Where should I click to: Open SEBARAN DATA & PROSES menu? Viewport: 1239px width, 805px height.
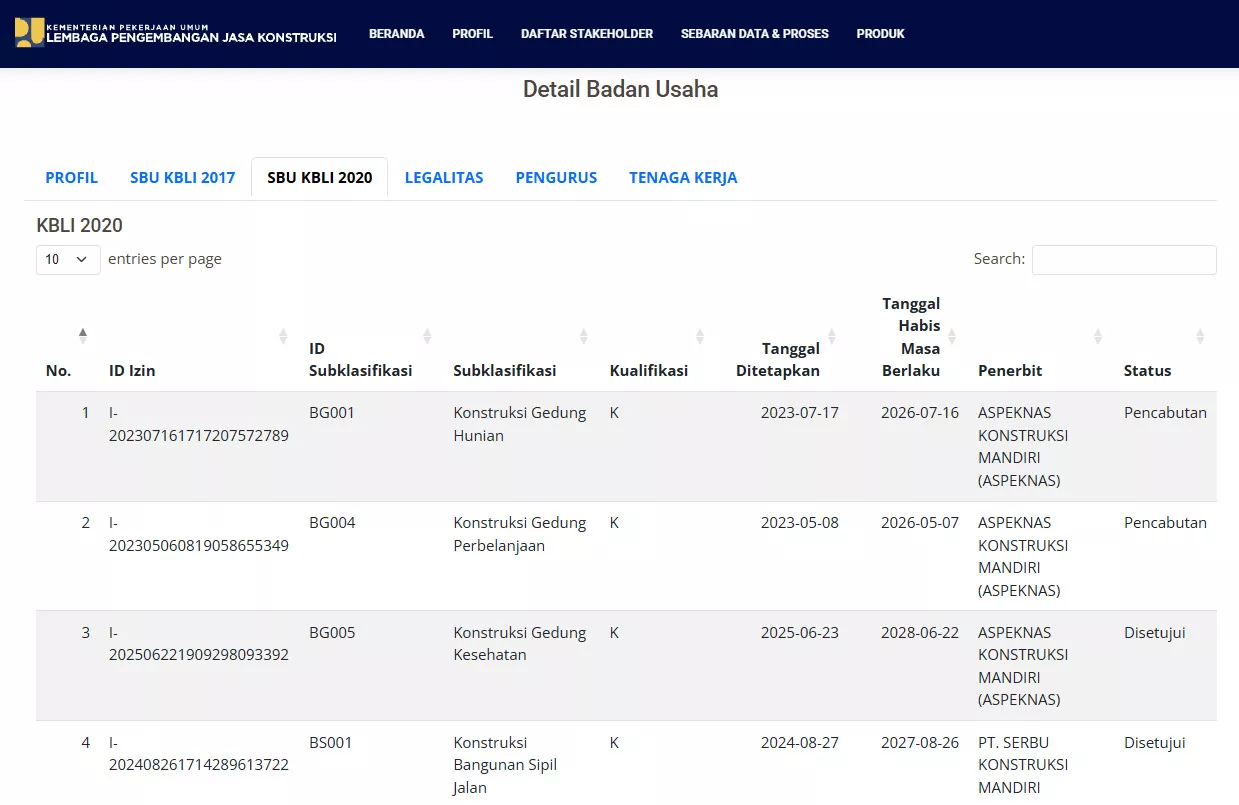755,34
